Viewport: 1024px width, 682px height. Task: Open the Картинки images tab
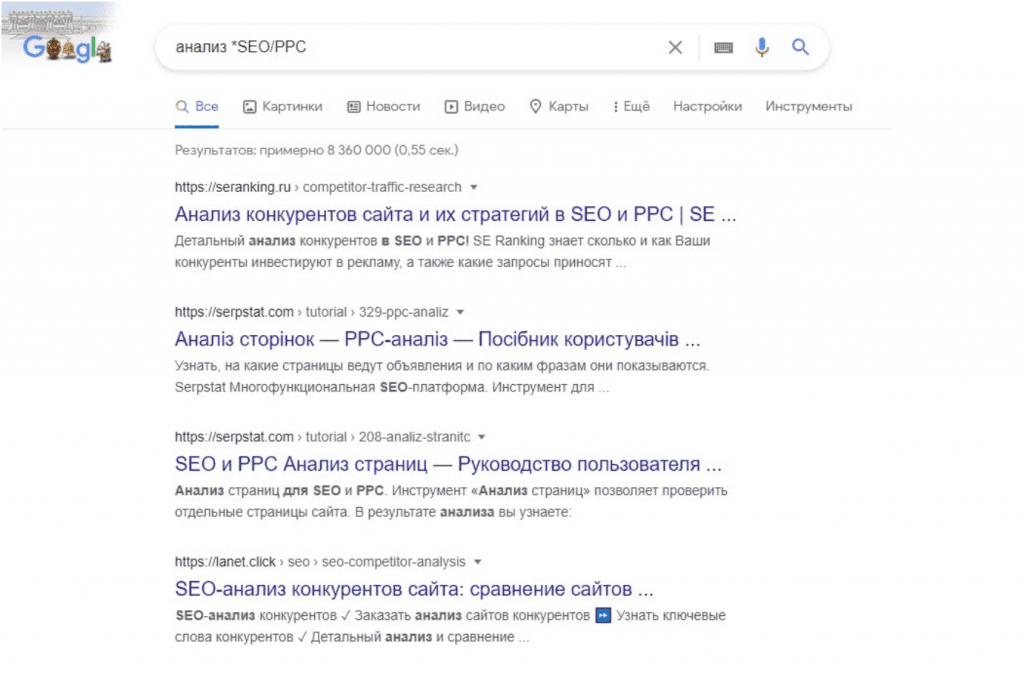pos(283,106)
